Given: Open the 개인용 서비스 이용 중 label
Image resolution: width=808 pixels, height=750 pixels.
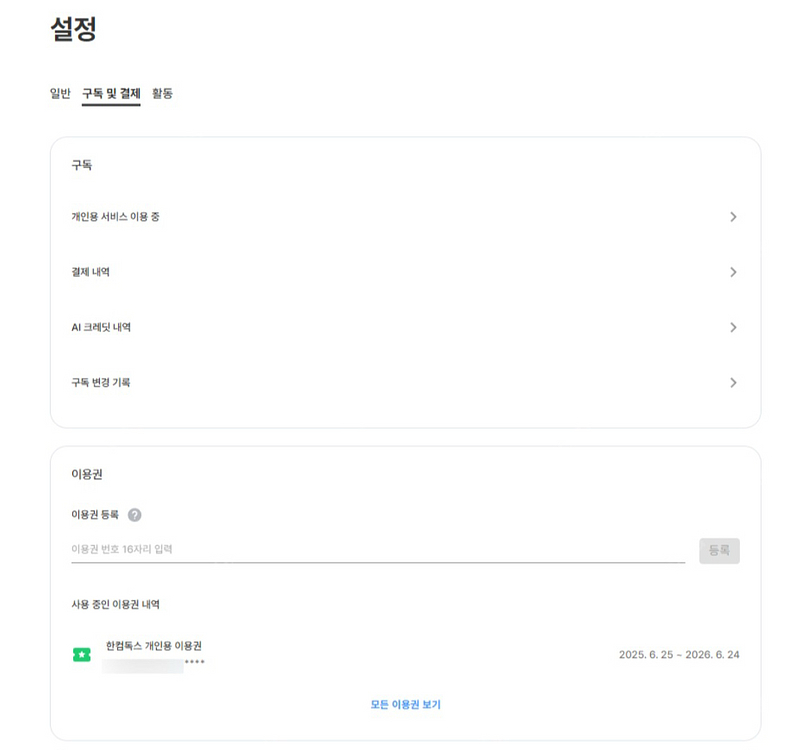Looking at the screenshot, I should click(x=115, y=217).
